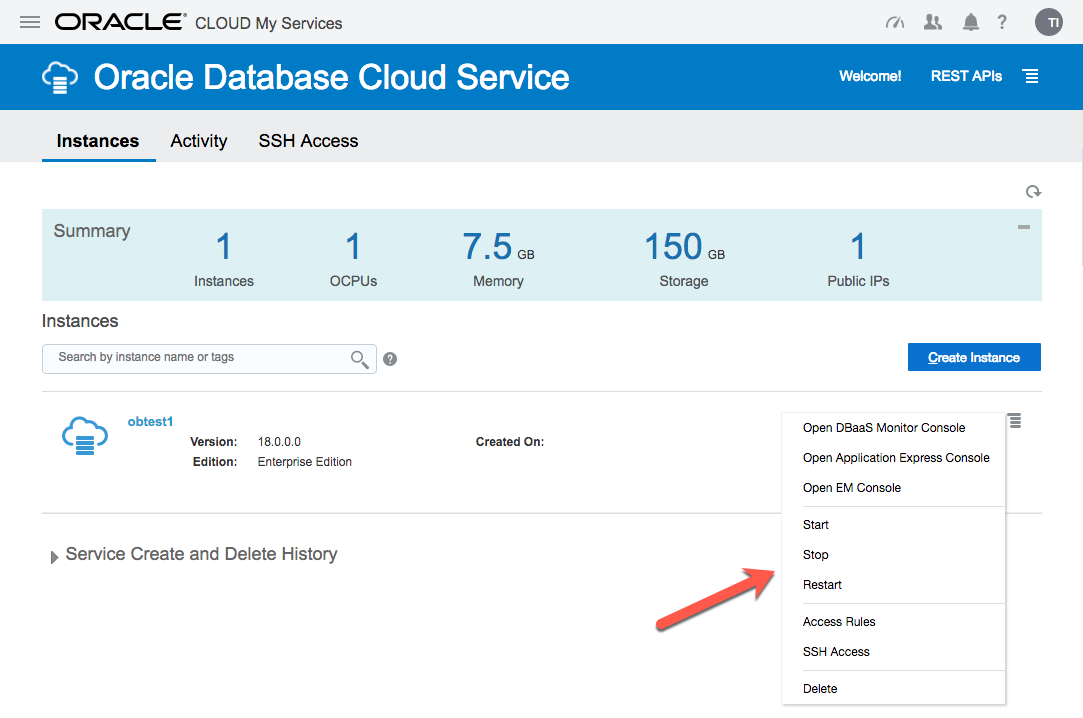The height and width of the screenshot is (718, 1083).
Task: Click the CLOUD My Services header text
Action: coord(269,23)
